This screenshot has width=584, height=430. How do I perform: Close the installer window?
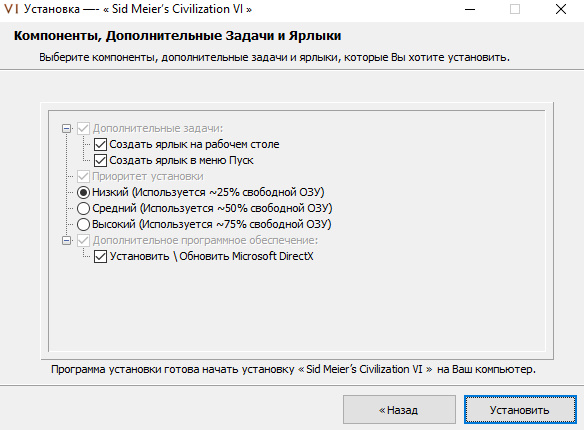tap(561, 9)
